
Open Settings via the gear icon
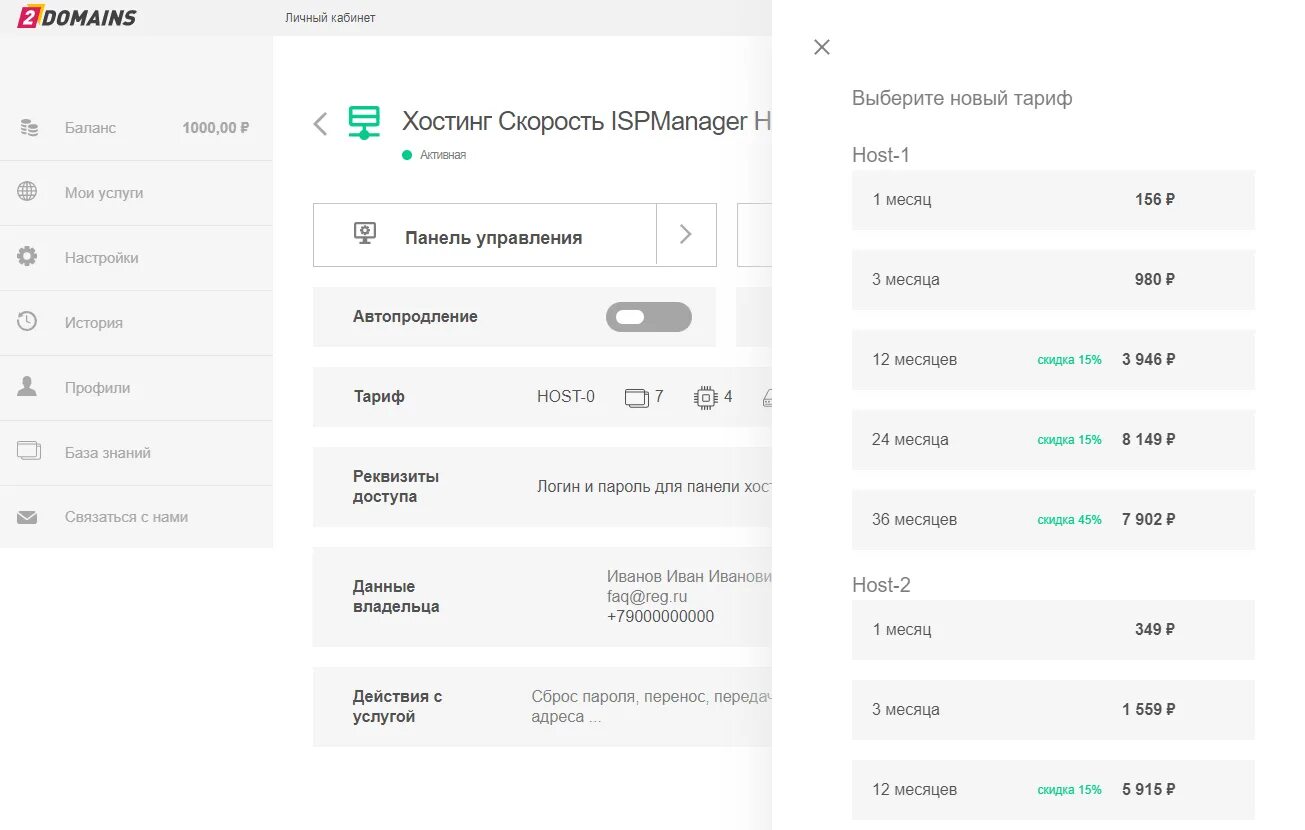pos(27,257)
